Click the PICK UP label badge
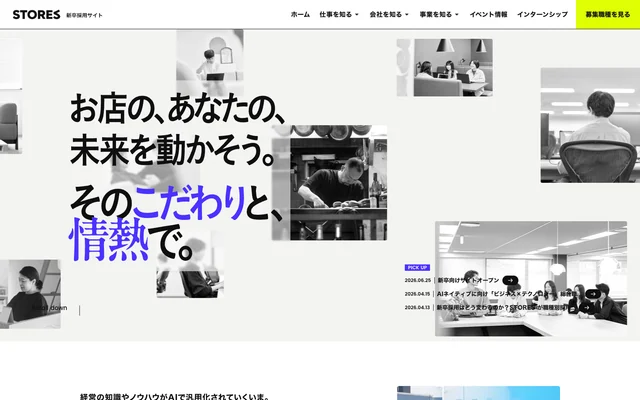The image size is (640, 400). (417, 267)
